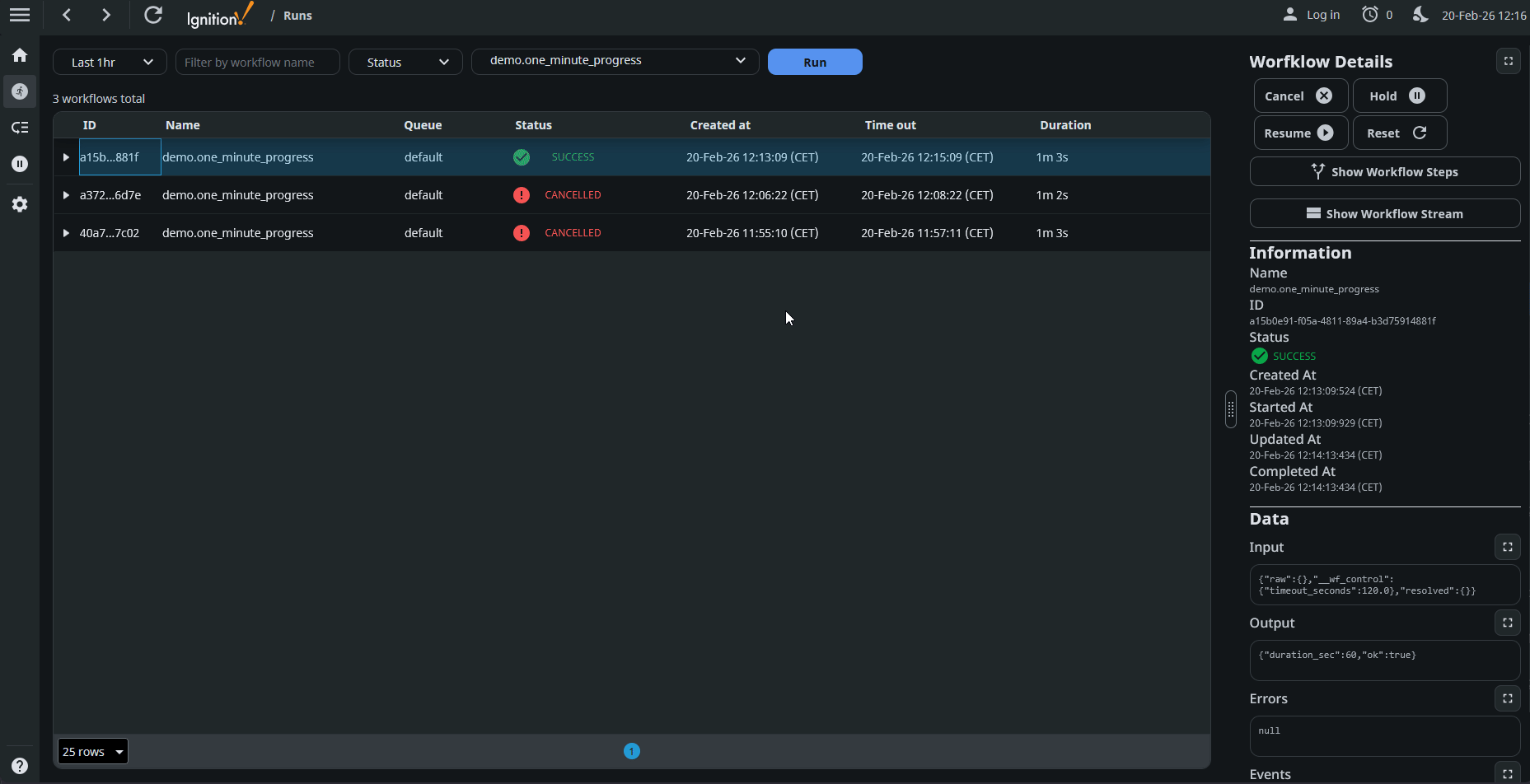This screenshot has height=784, width=1530.
Task: Click the help question mark icon
Action: pos(20,765)
